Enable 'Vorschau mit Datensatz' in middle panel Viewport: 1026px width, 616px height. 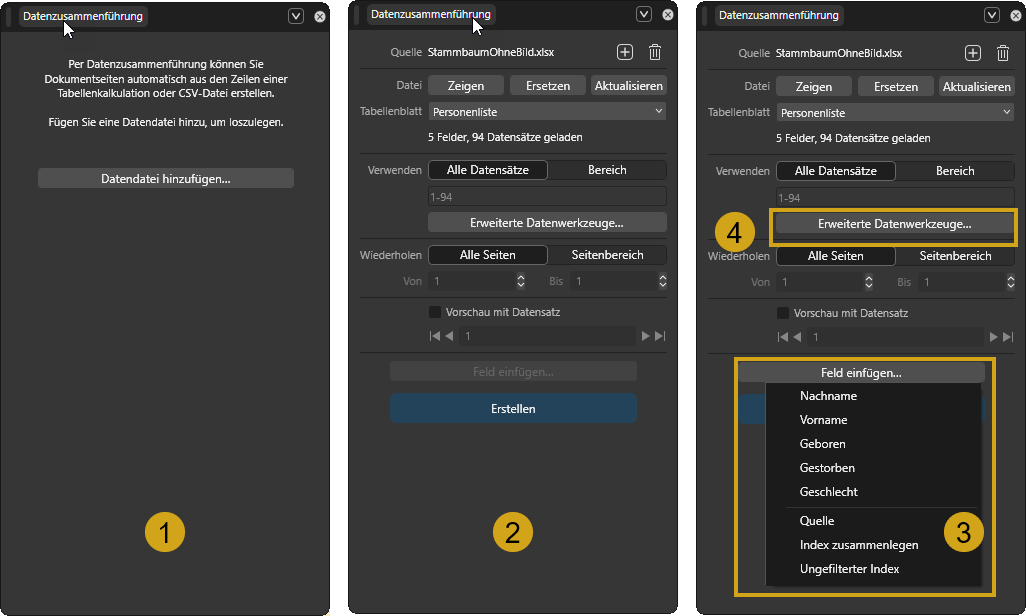click(435, 312)
